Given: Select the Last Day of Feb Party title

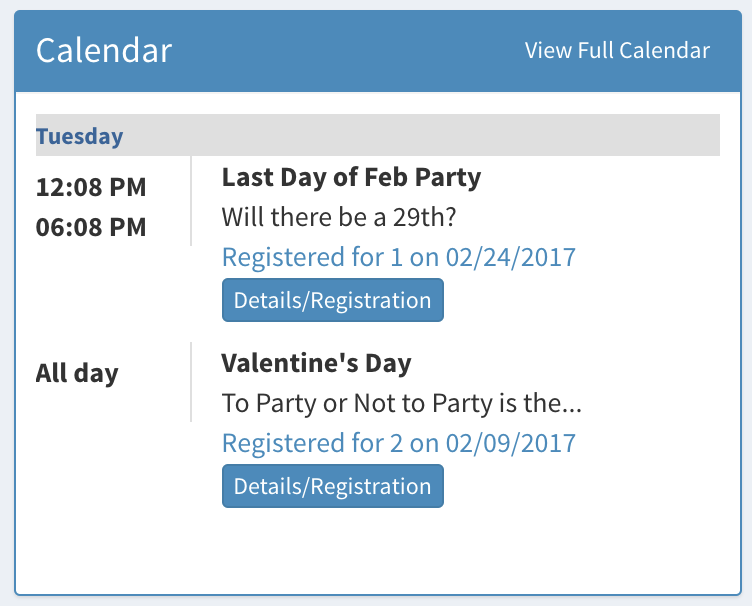Looking at the screenshot, I should pyautogui.click(x=351, y=178).
